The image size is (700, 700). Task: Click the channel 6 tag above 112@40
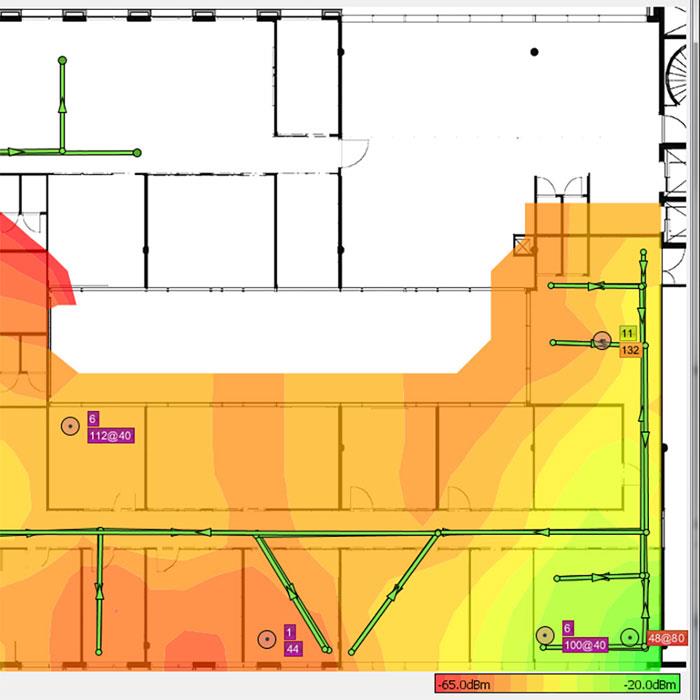(93, 419)
